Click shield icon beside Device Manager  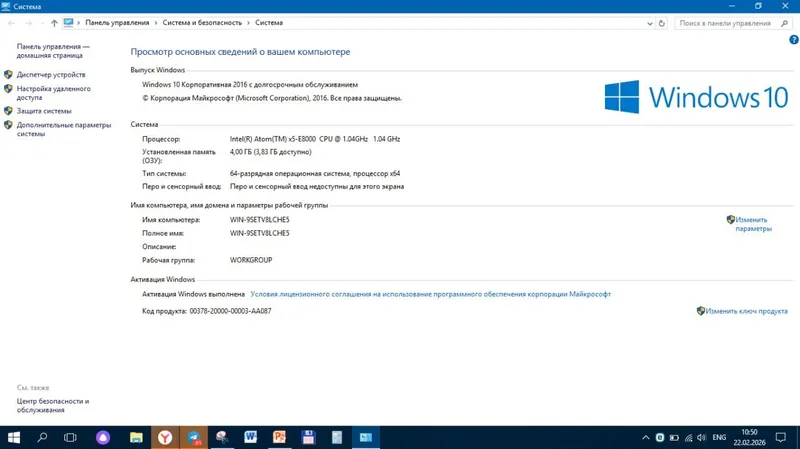tap(8, 74)
